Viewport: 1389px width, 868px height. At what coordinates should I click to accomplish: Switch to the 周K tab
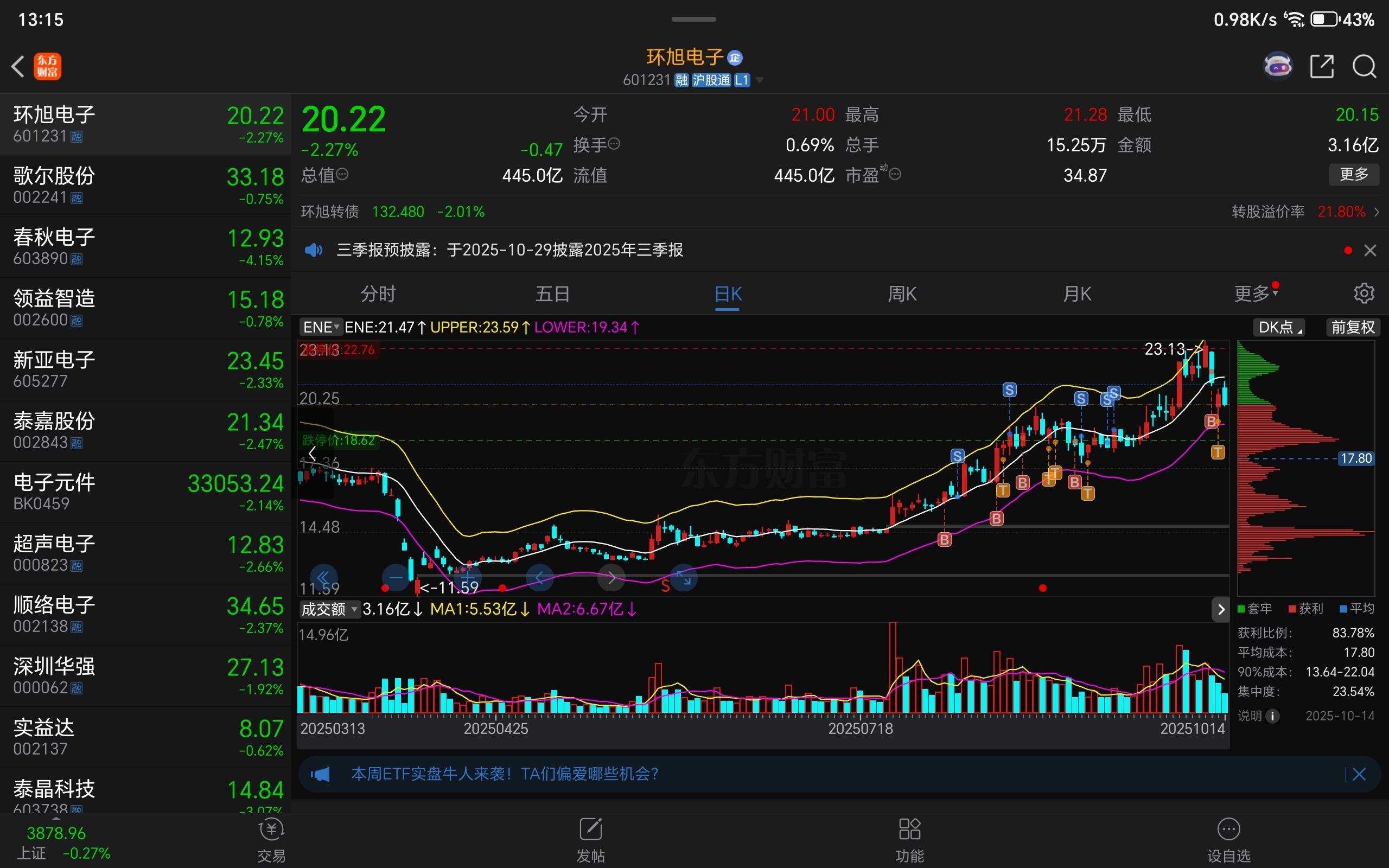pyautogui.click(x=902, y=293)
